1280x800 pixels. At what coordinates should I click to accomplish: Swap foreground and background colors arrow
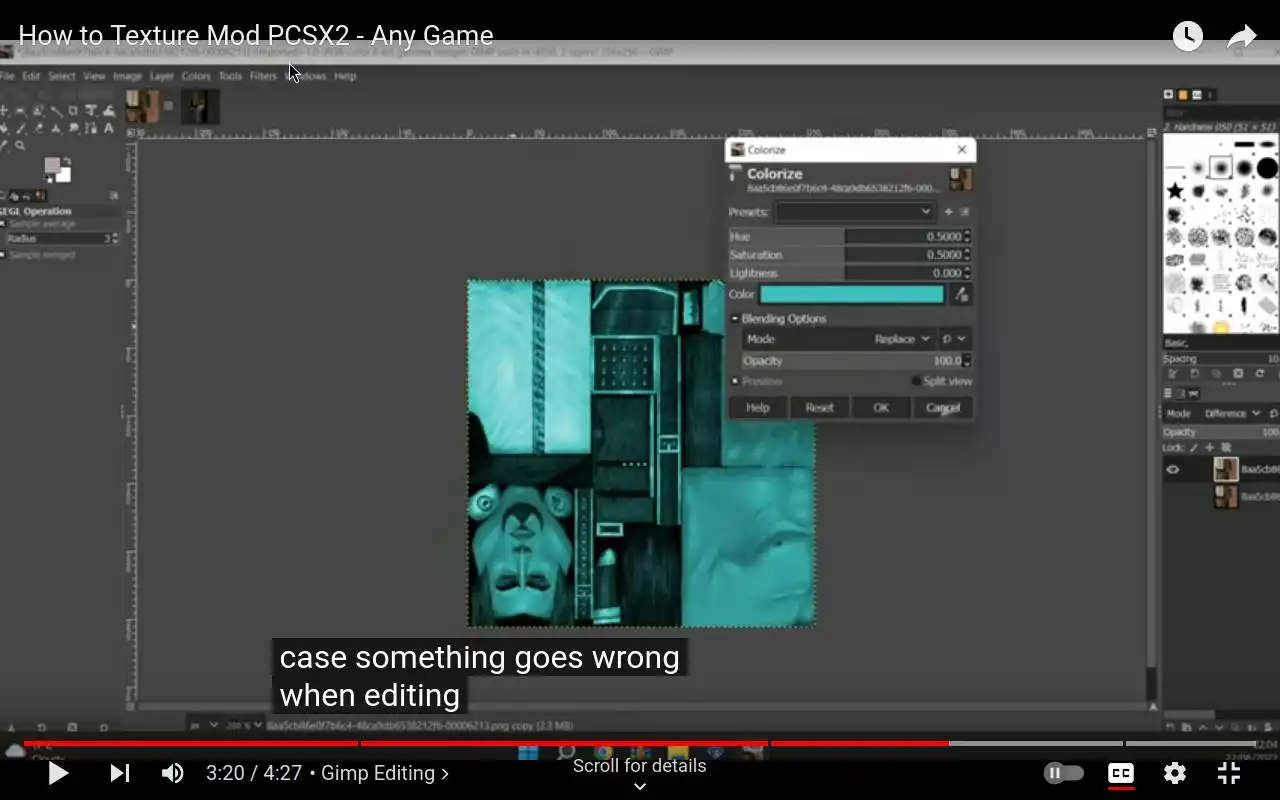point(67,161)
